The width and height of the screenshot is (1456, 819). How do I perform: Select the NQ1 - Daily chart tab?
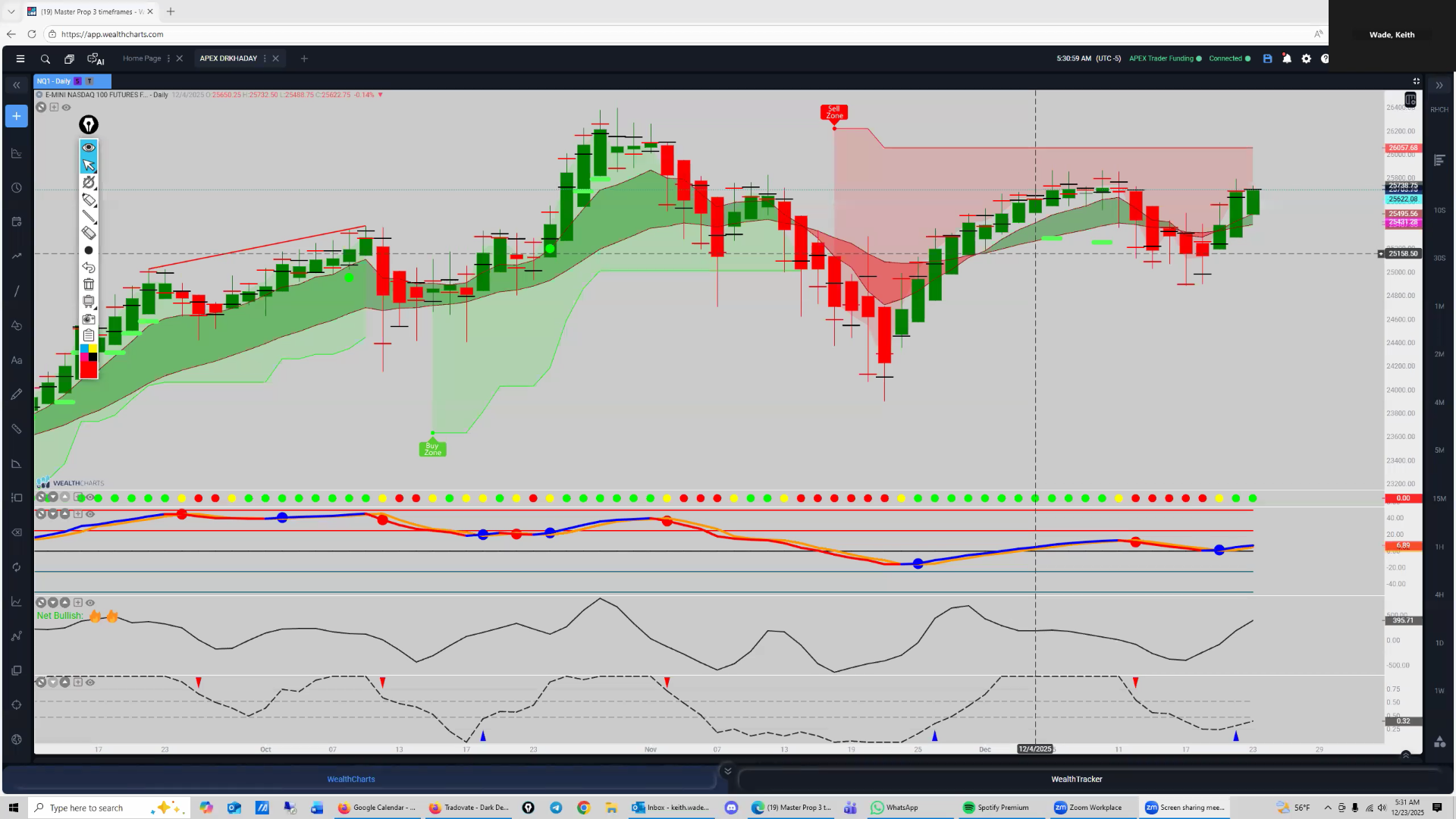[54, 81]
